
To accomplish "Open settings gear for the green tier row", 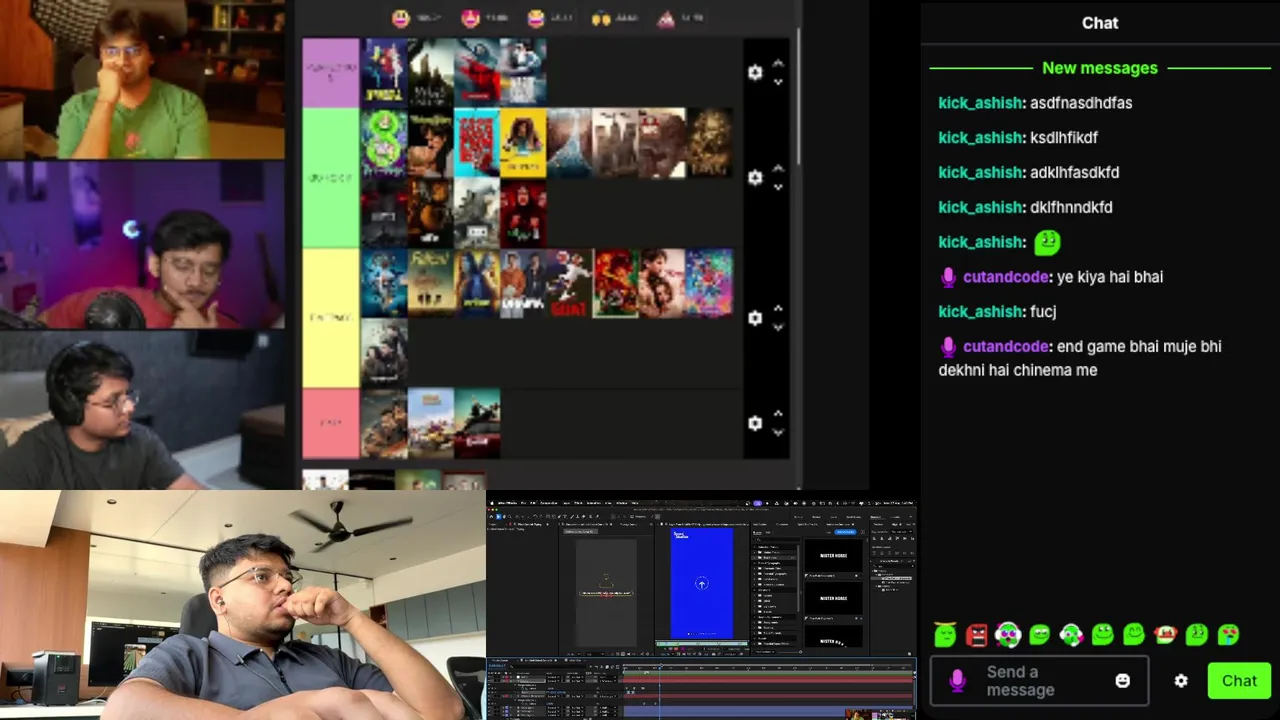I will [x=755, y=177].
